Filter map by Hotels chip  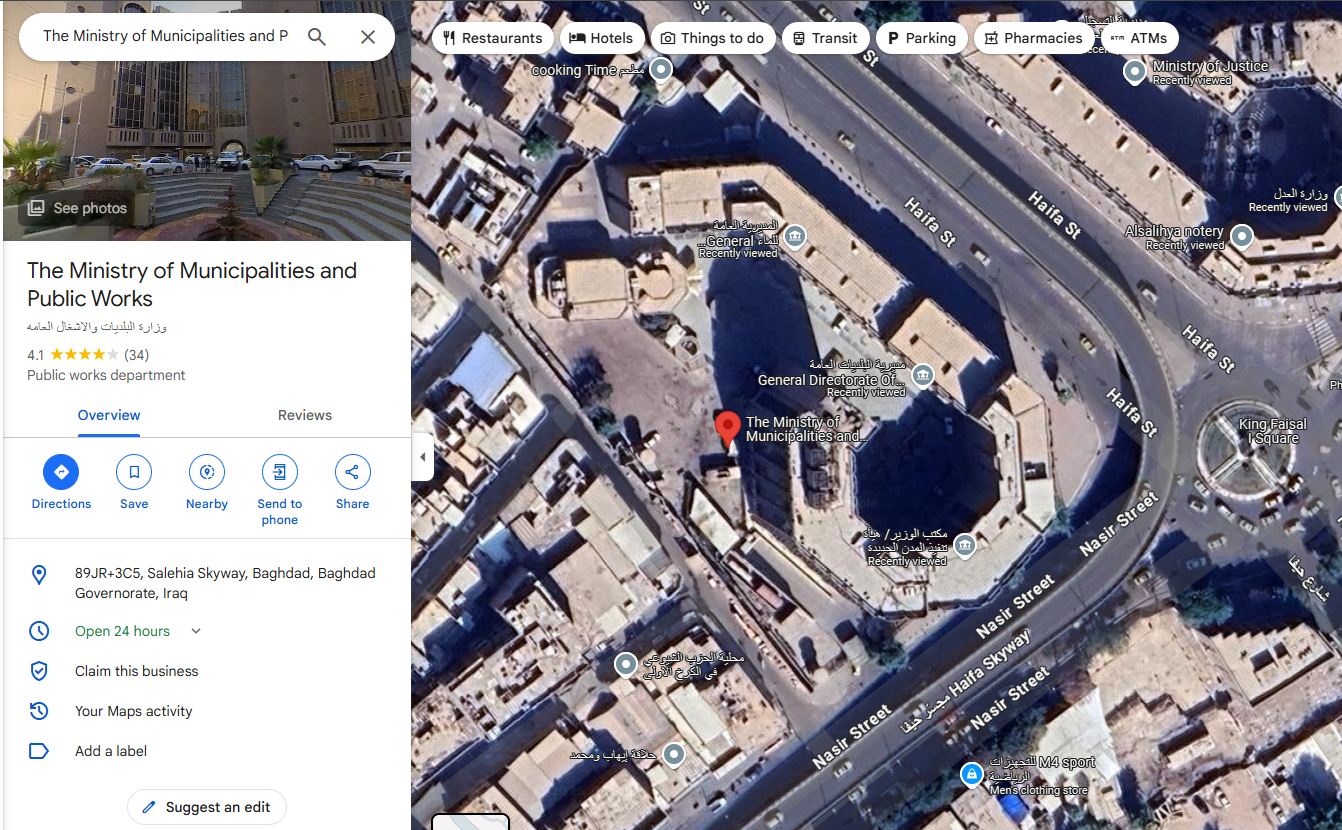coord(601,38)
